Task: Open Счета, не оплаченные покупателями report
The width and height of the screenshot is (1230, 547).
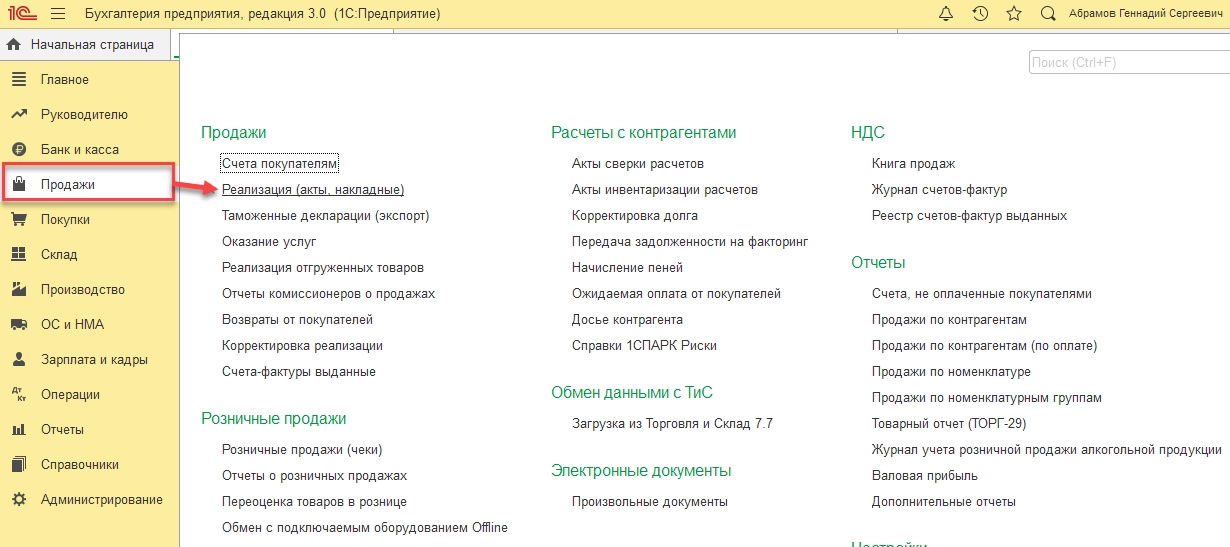Action: point(982,293)
